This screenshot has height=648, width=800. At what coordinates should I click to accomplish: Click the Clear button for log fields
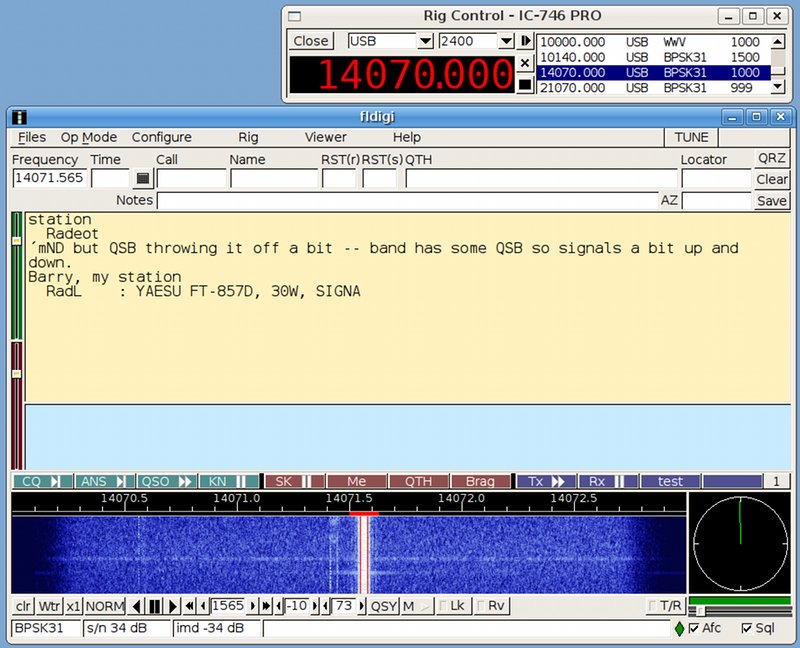[x=771, y=180]
